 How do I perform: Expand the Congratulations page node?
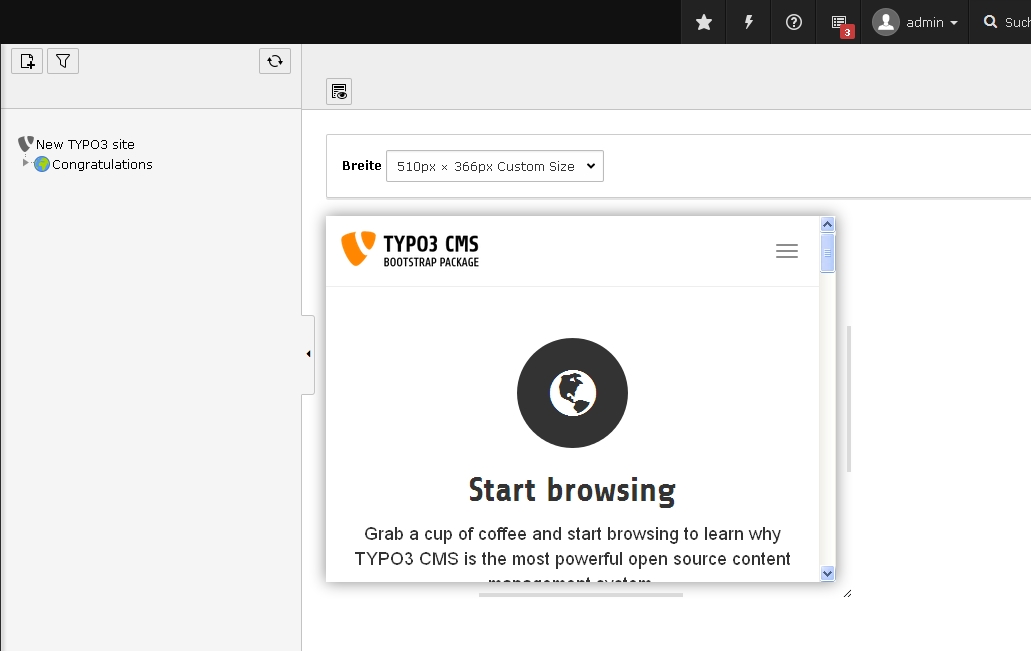point(25,162)
